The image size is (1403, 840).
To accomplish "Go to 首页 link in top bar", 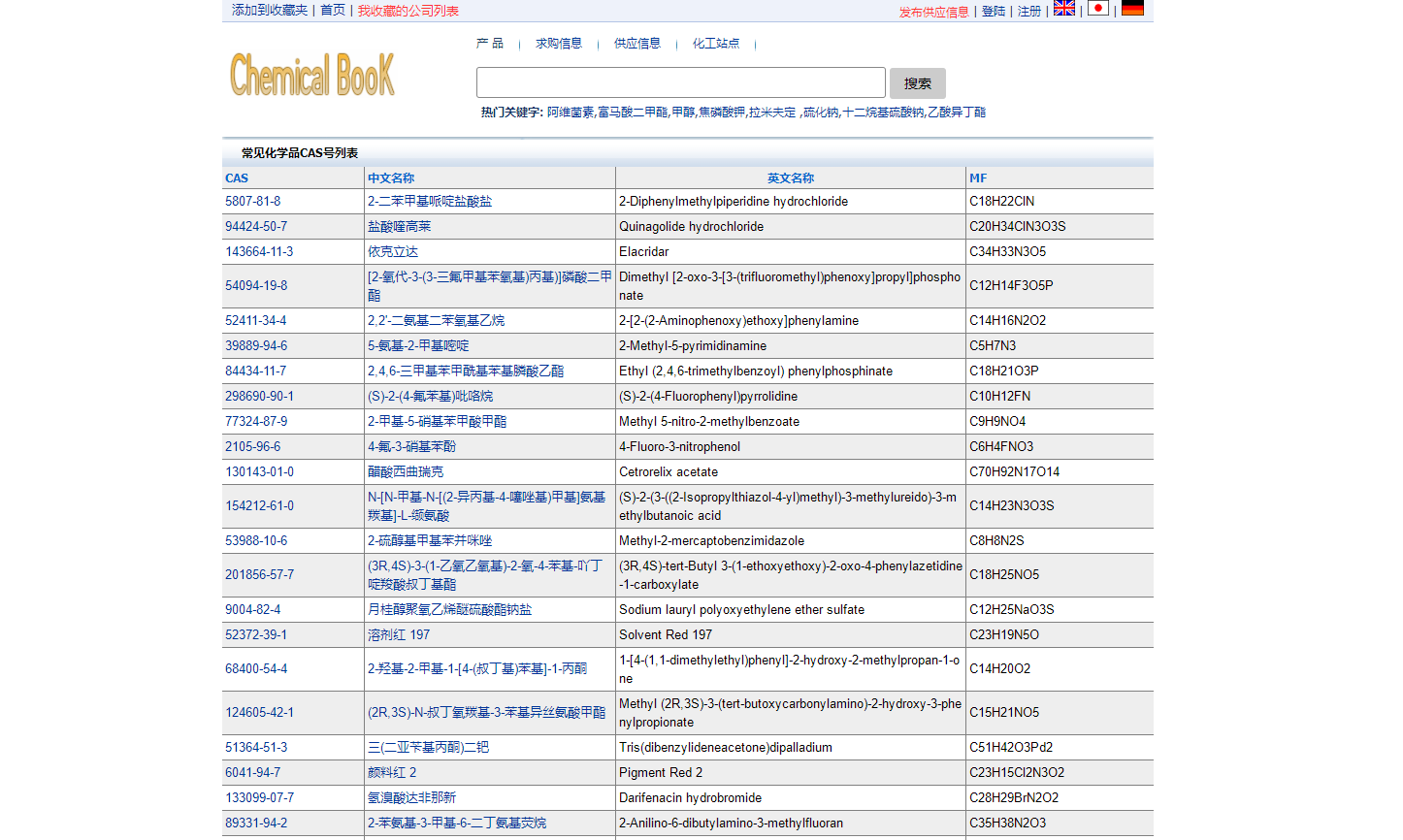I will [333, 11].
